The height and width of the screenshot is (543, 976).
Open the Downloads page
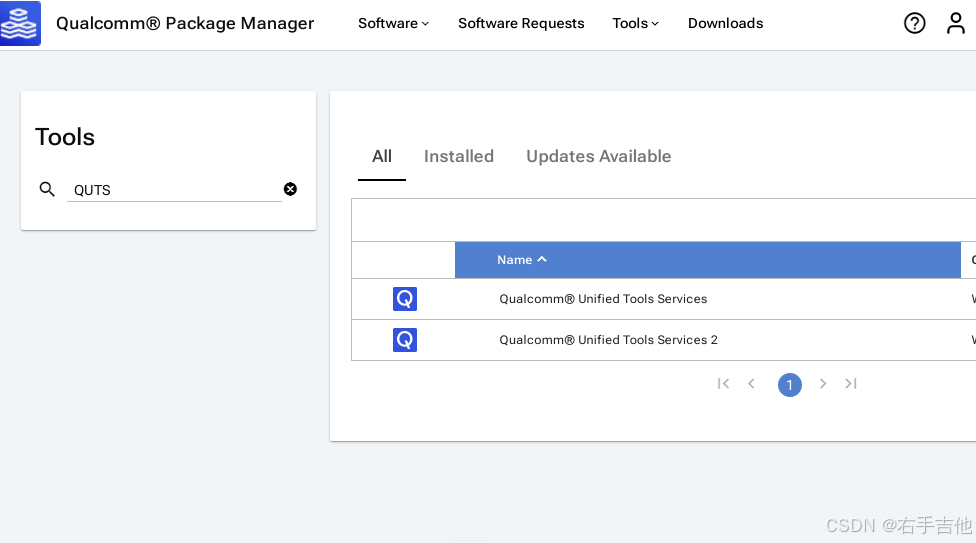[x=725, y=24]
